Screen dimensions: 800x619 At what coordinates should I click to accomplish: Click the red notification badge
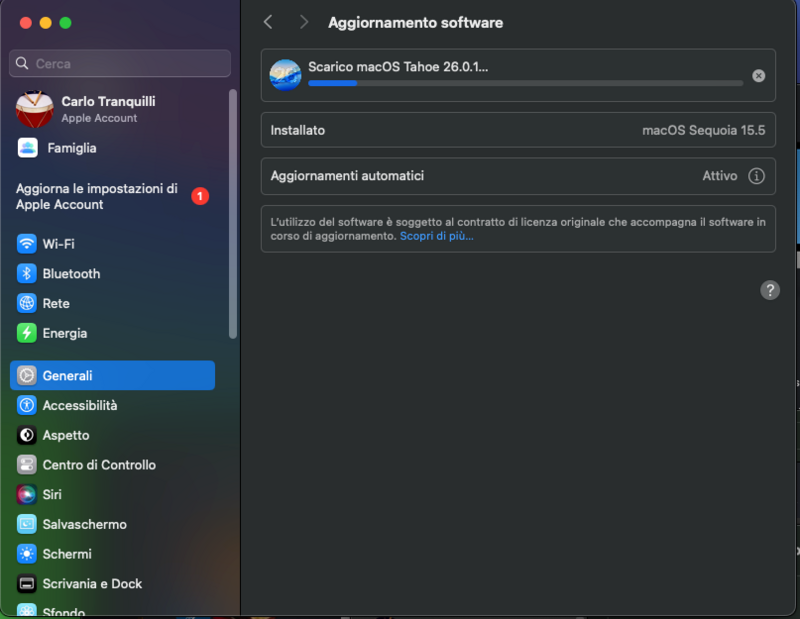200,196
